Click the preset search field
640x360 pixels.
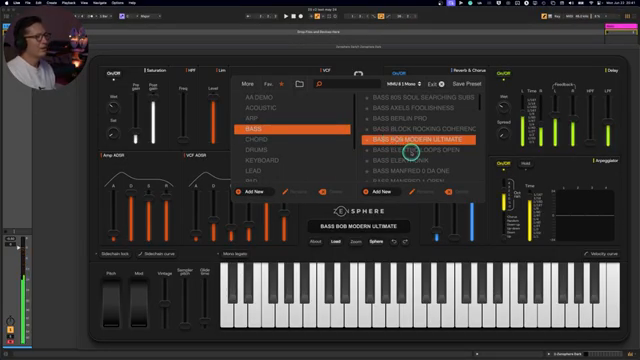click(347, 84)
